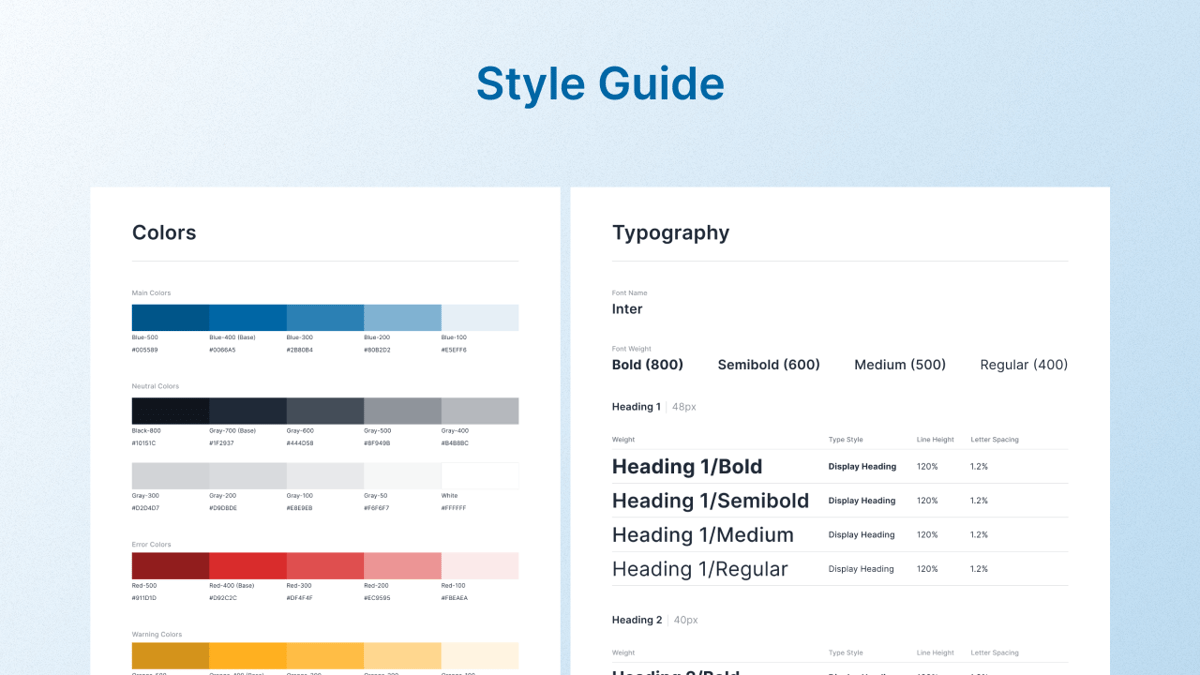Select the Bold (800) font weight

tap(647, 364)
